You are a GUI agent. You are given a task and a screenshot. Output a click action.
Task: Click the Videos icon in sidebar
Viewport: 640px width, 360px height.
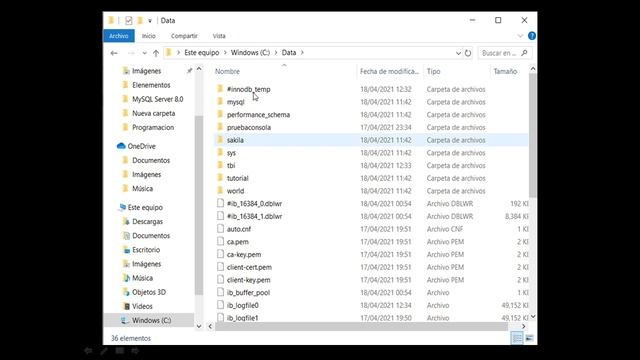click(126, 306)
